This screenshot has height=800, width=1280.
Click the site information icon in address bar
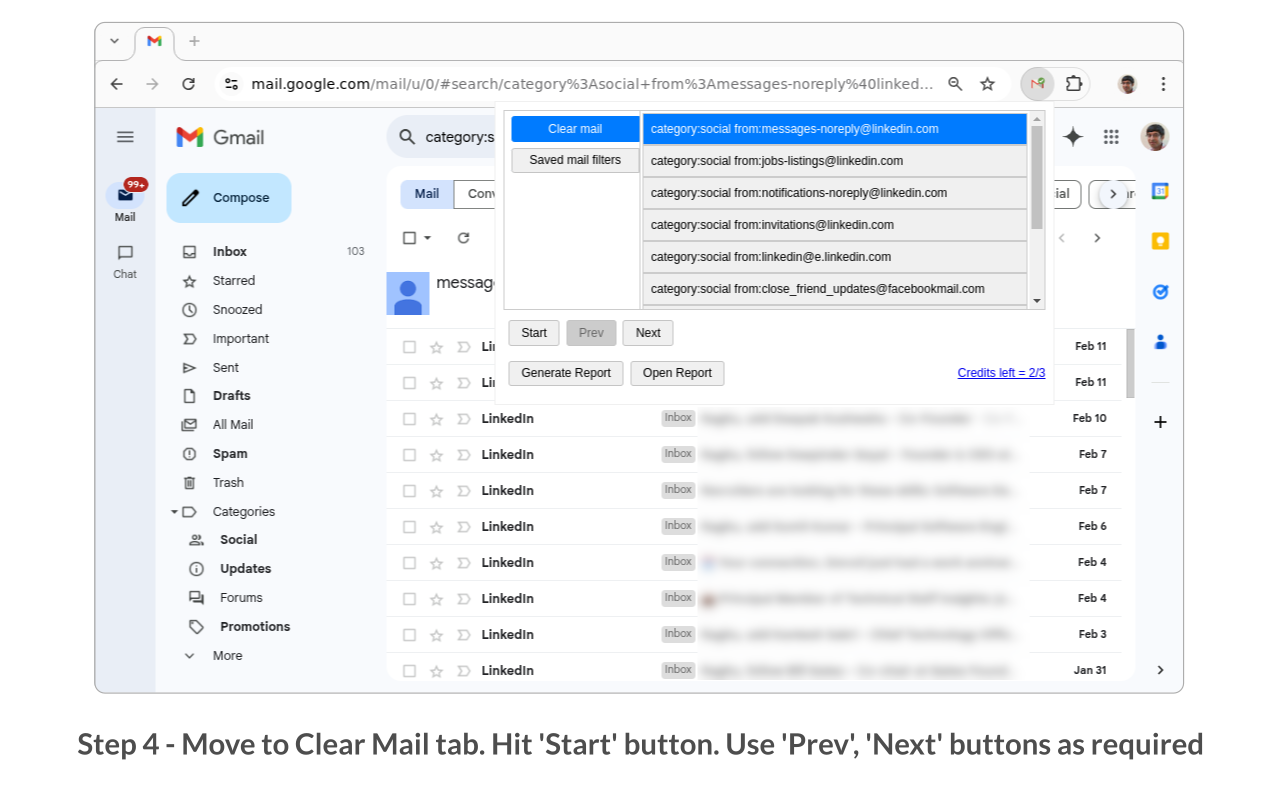tap(231, 84)
